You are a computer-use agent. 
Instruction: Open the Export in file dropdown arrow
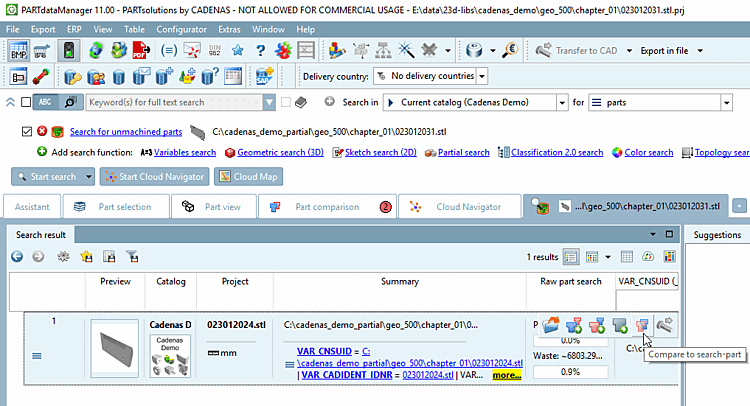point(700,51)
